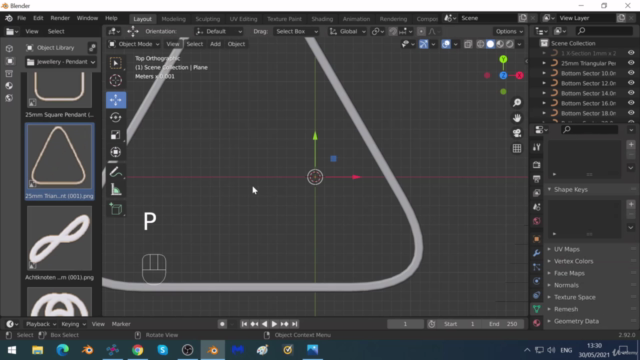640x360 pixels.
Task: Select the Annotate tool
Action: pos(116,173)
